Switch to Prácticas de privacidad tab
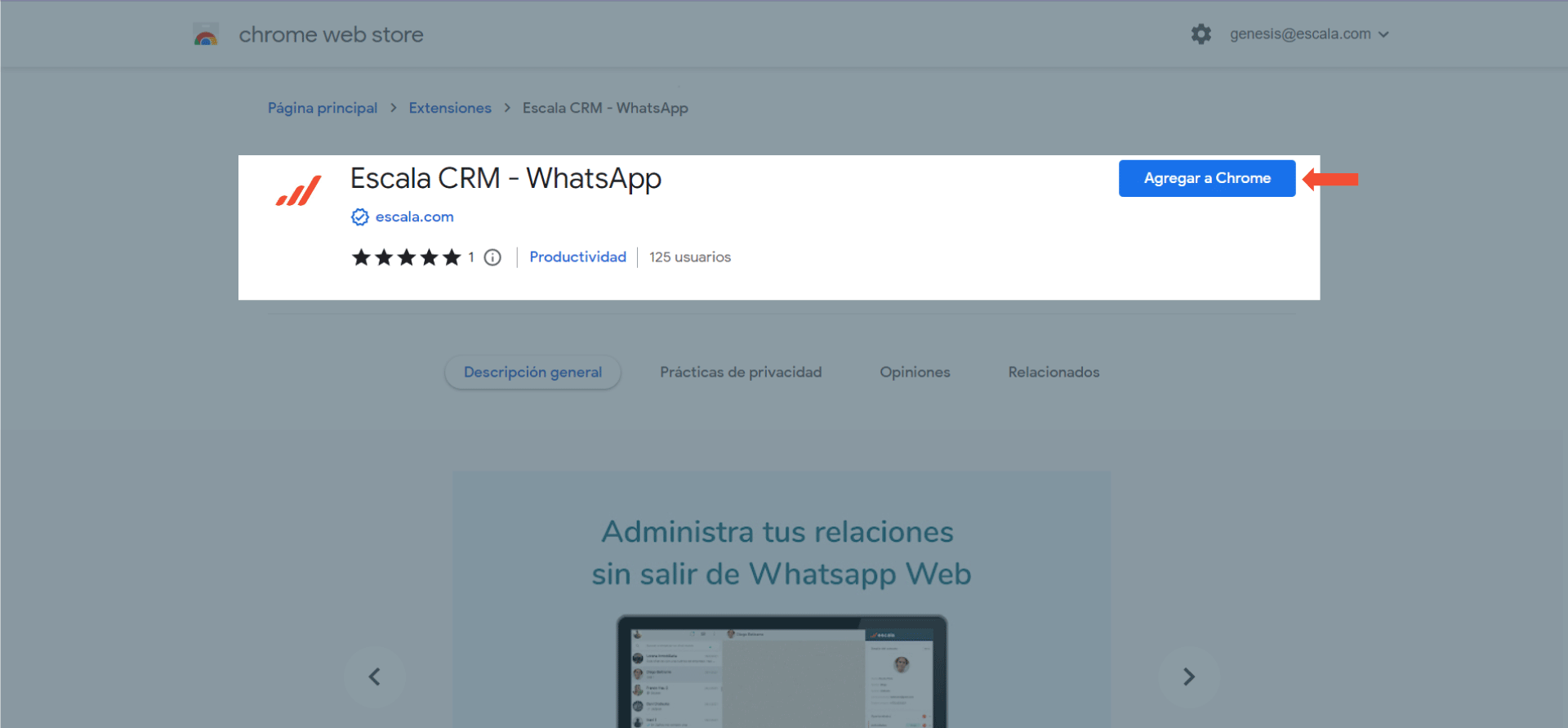 [x=741, y=372]
